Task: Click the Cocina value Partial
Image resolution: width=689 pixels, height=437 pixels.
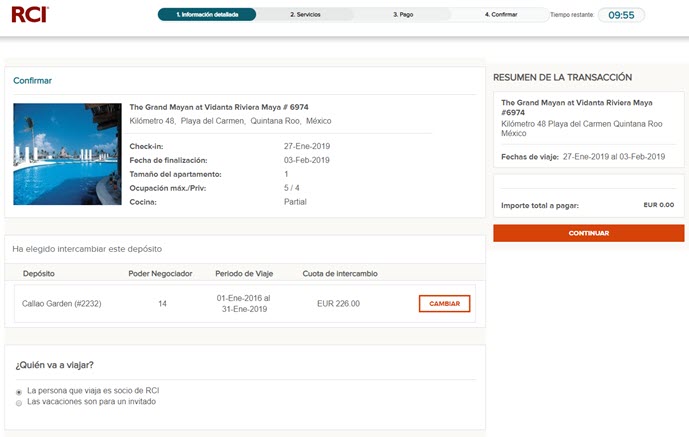Action: click(295, 202)
